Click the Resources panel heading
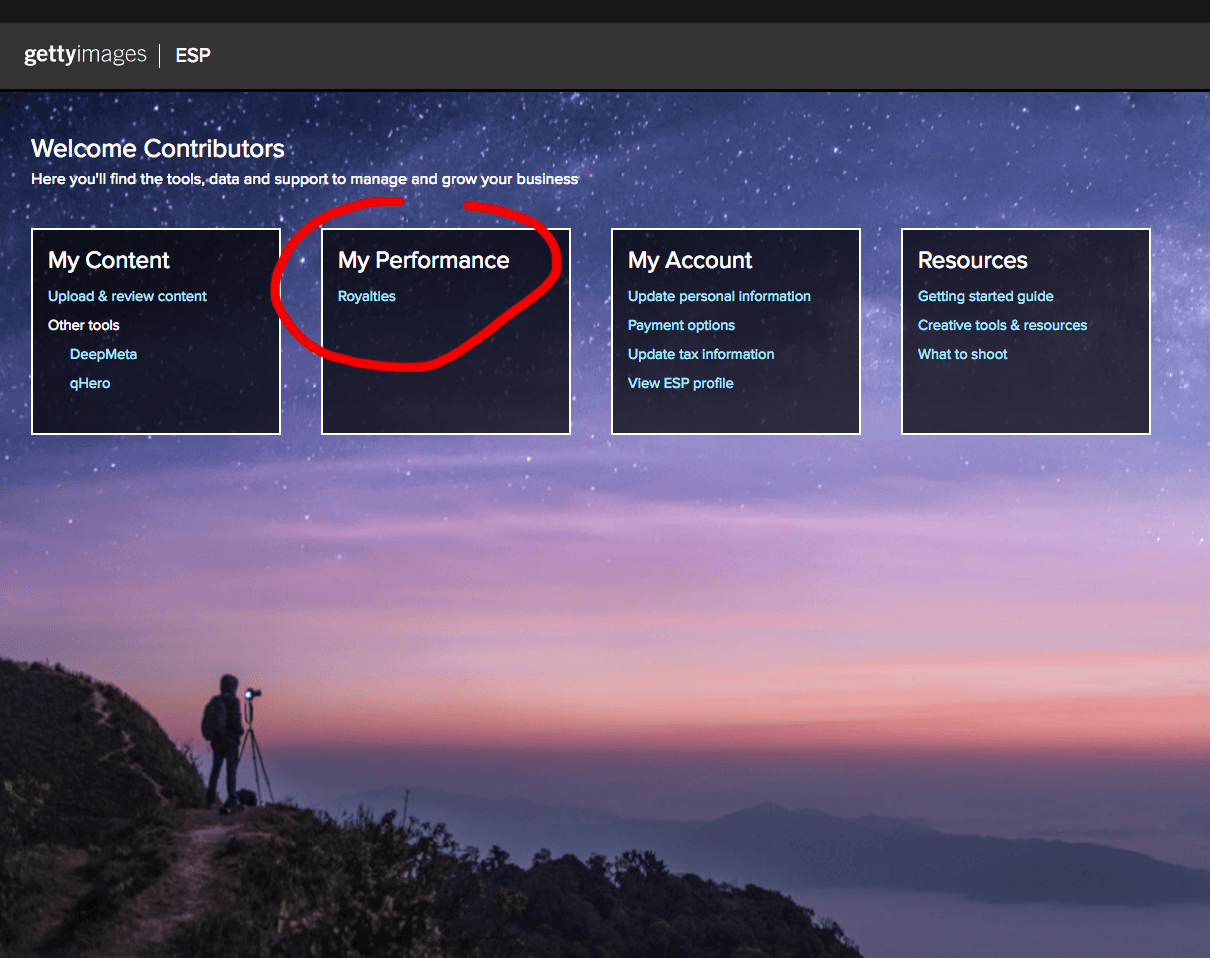The image size is (1210, 958). coord(972,260)
